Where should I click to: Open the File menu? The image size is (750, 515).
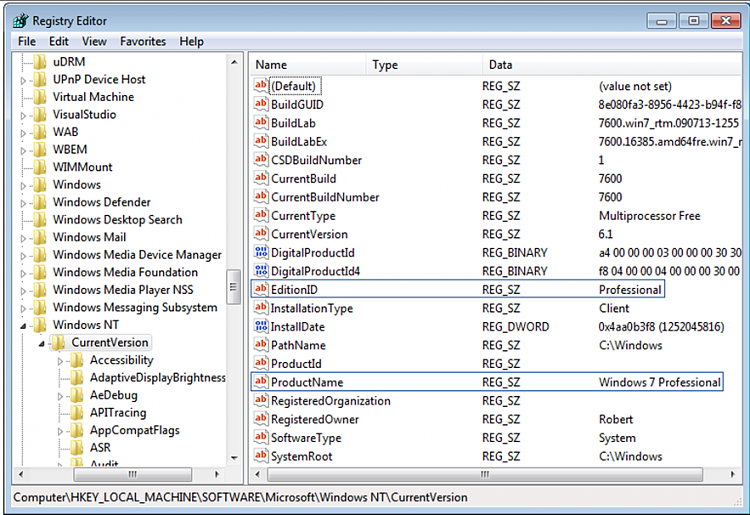pos(27,42)
